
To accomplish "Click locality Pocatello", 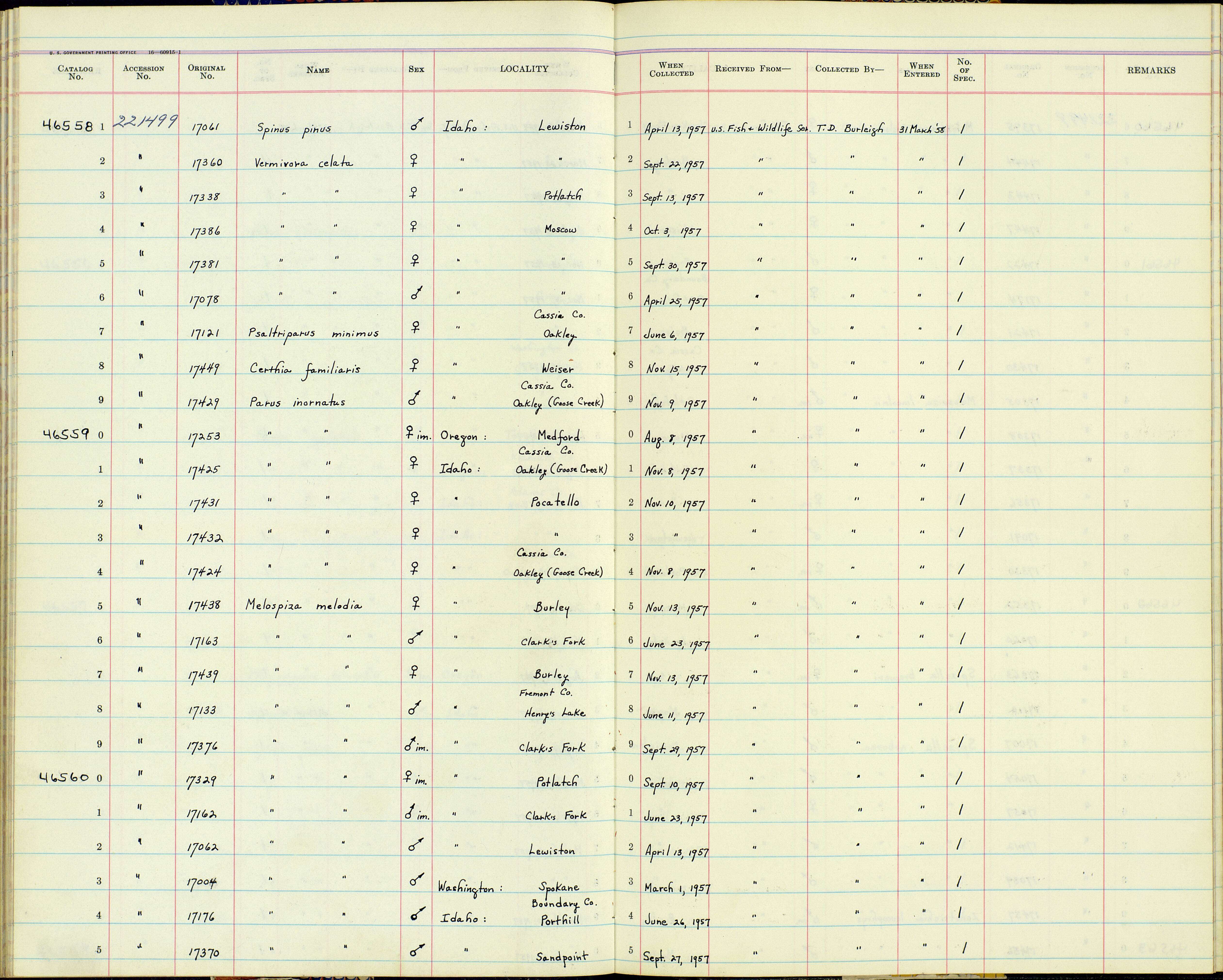I will click(555, 502).
